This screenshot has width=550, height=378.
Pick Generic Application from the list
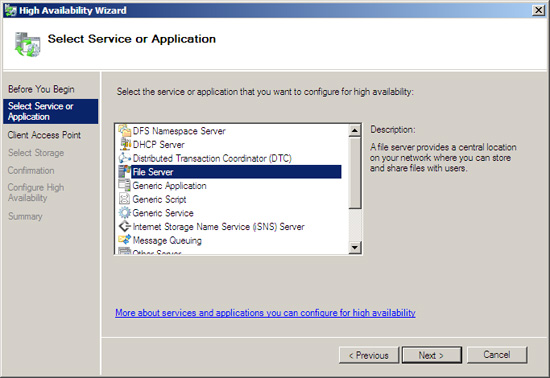click(169, 185)
